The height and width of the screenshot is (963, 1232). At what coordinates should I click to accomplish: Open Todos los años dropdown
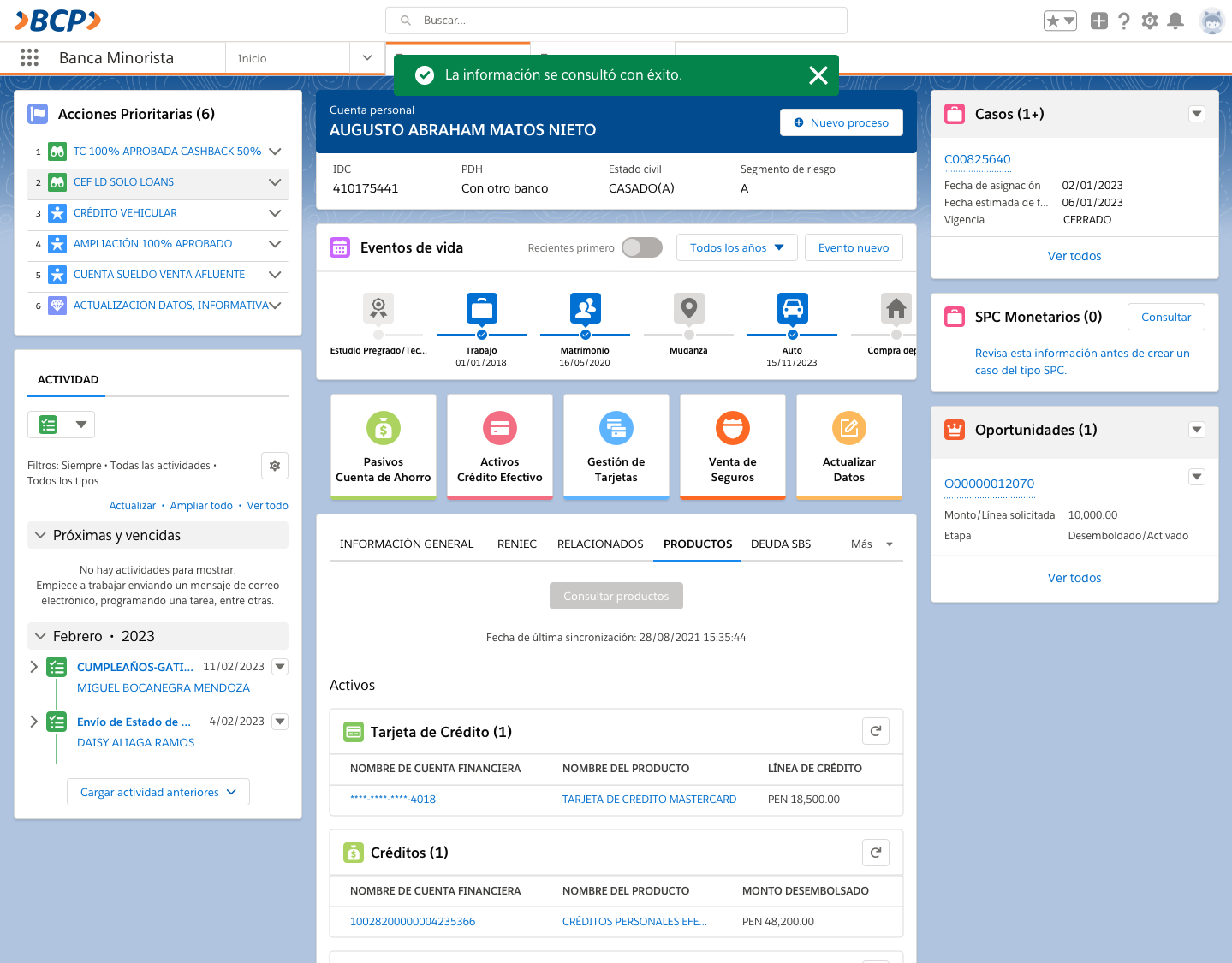point(737,247)
